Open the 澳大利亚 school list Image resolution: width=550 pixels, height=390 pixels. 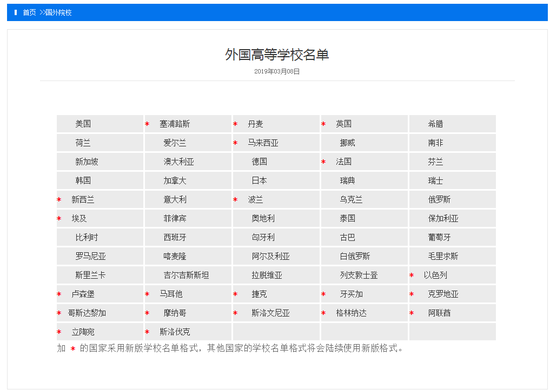[x=179, y=162]
